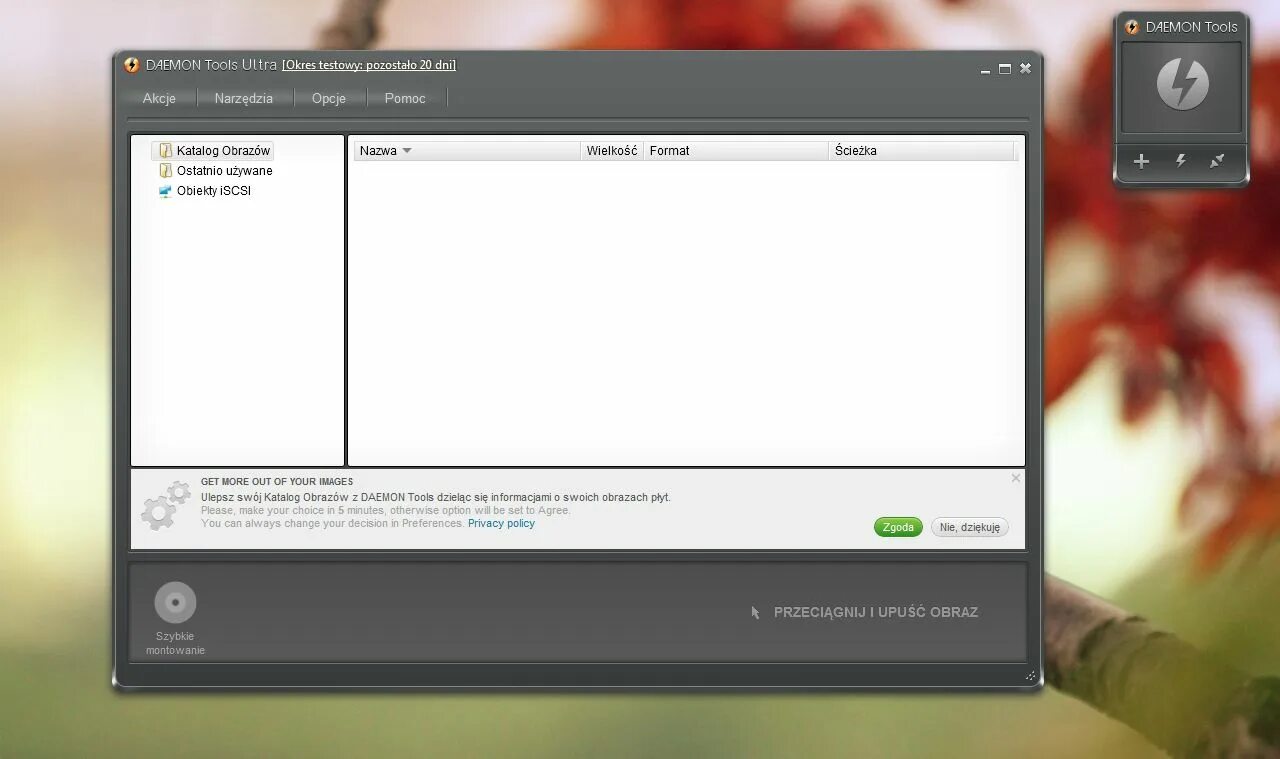The image size is (1280, 759).
Task: Open the Opcje menu
Action: point(330,98)
